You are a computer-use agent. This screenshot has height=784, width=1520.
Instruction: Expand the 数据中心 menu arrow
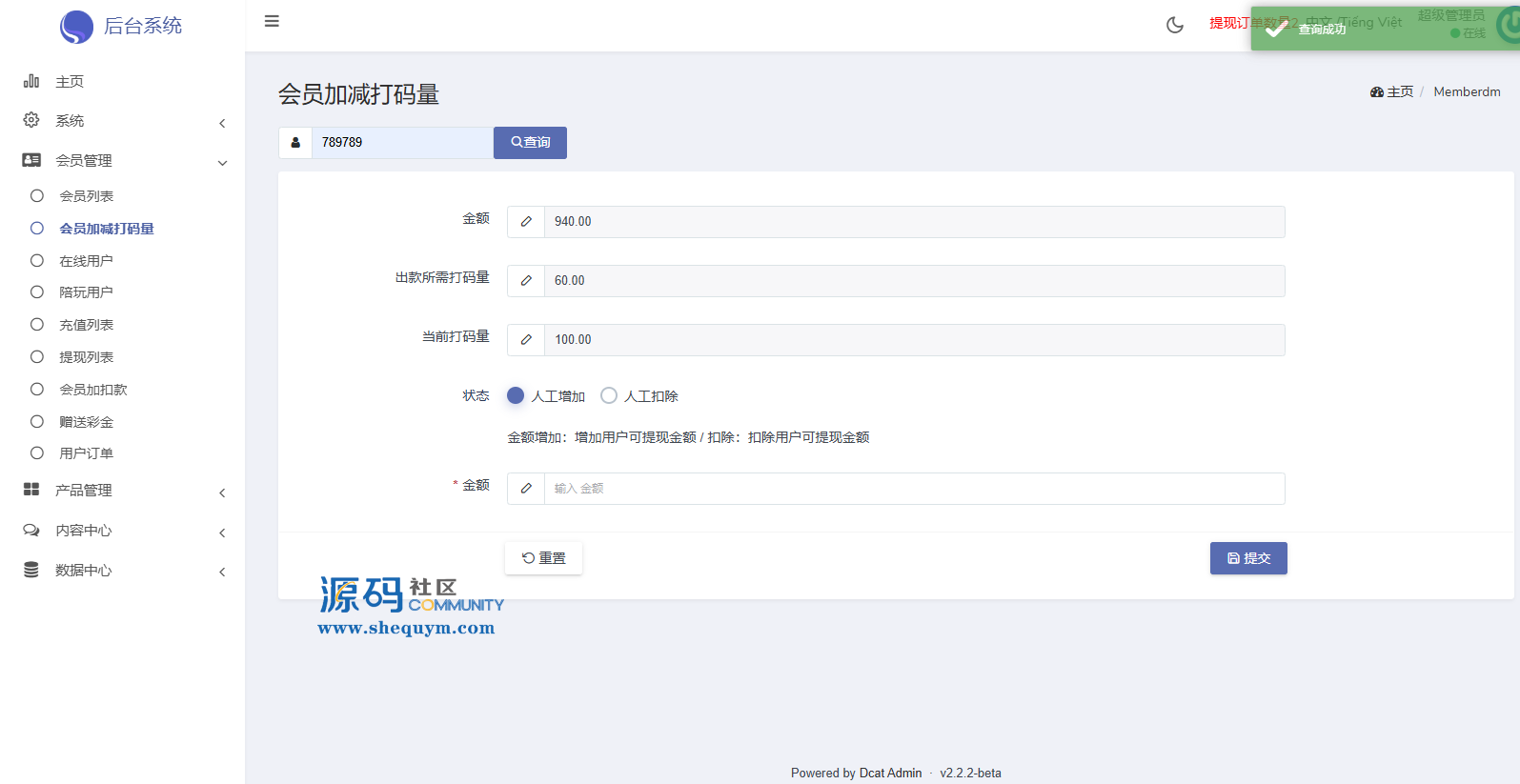222,572
